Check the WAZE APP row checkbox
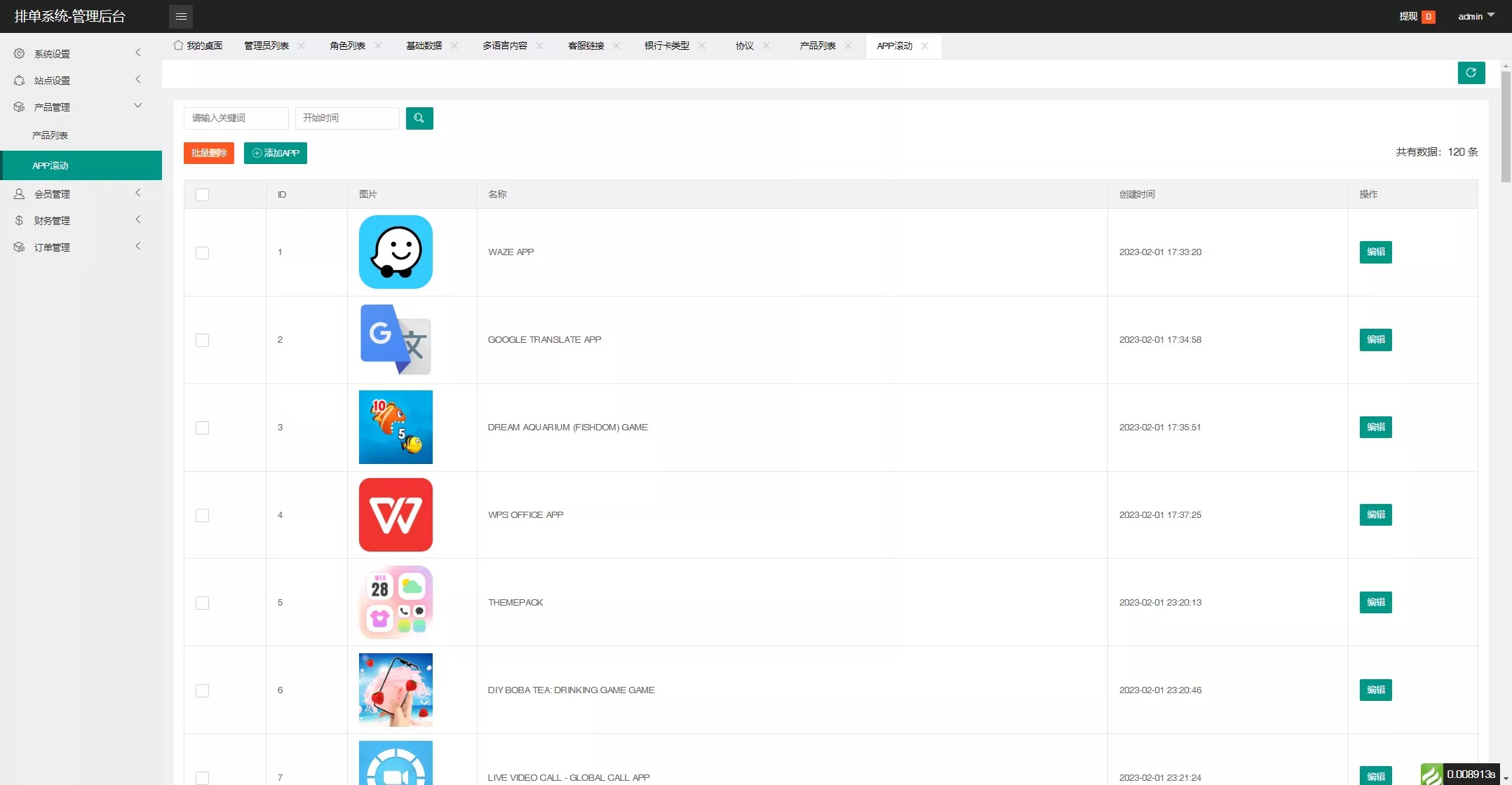Viewport: 1512px width, 785px height. pyautogui.click(x=202, y=253)
